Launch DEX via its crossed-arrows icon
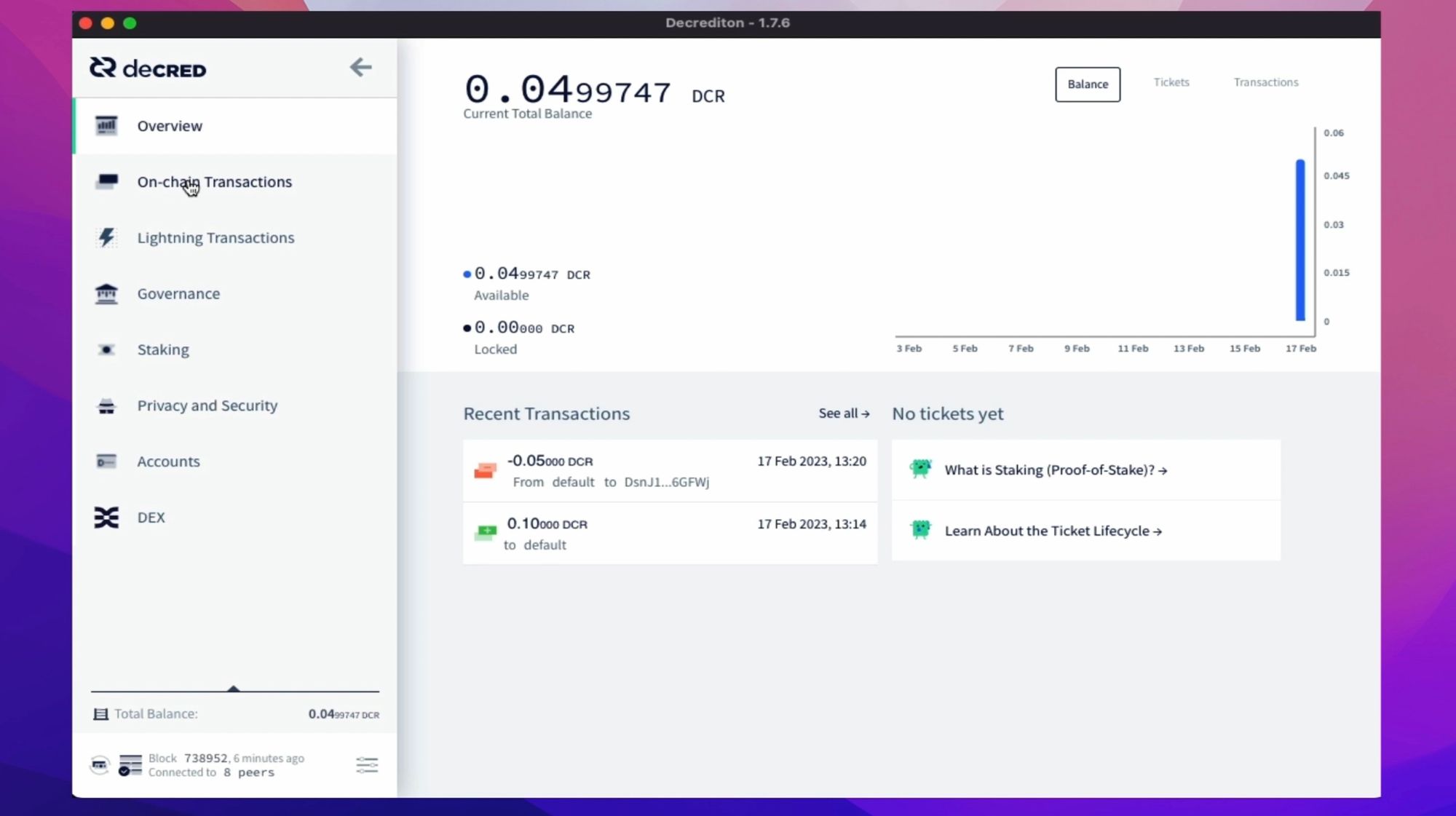 (106, 517)
